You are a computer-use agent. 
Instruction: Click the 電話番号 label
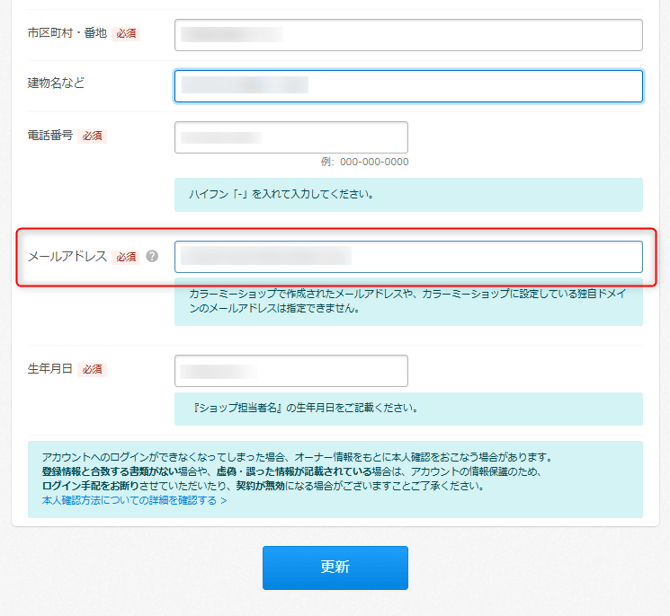50,135
